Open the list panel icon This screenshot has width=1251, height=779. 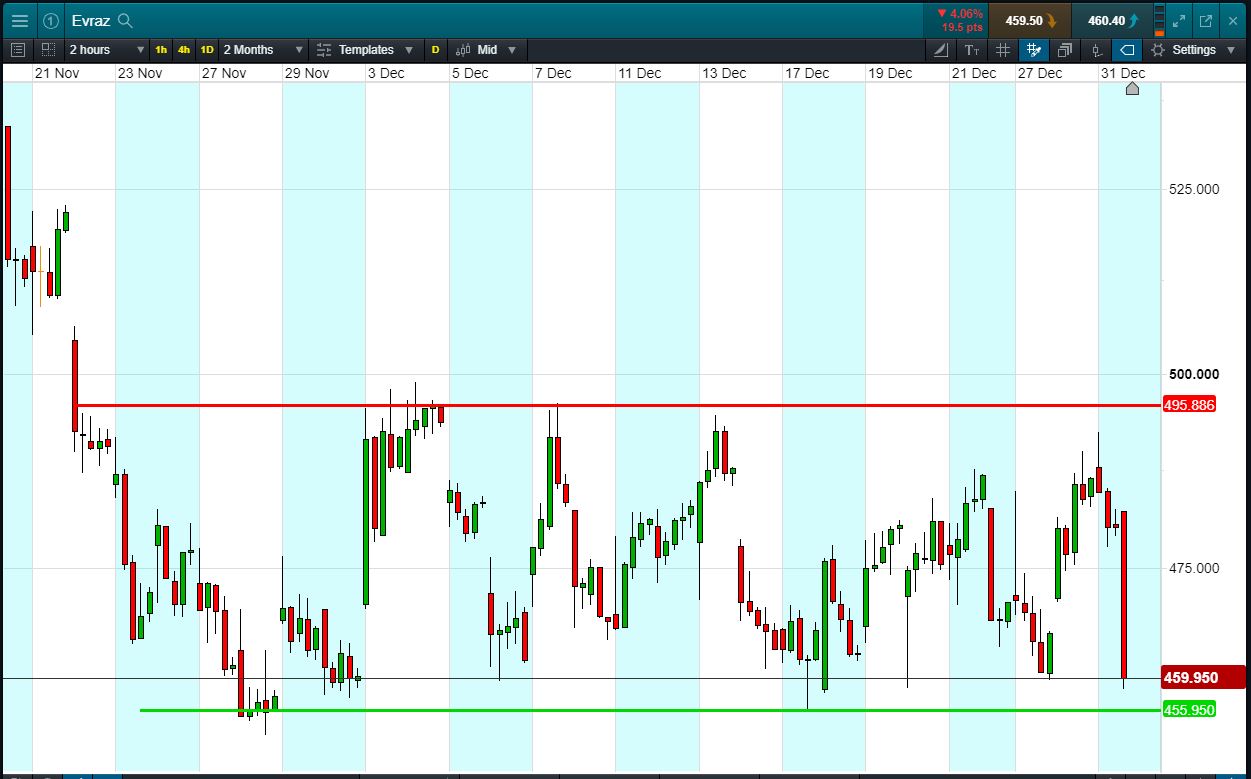(x=17, y=49)
